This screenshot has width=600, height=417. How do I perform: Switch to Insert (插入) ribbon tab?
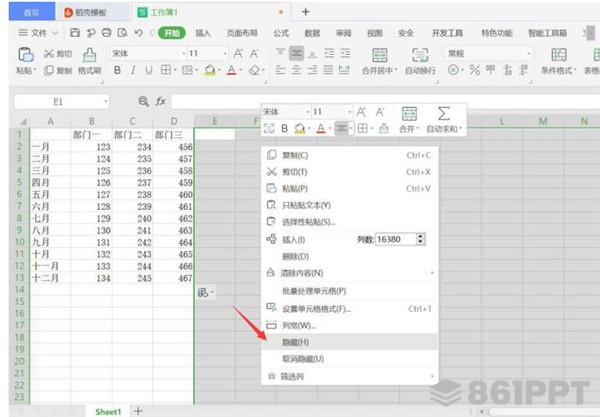[203, 33]
